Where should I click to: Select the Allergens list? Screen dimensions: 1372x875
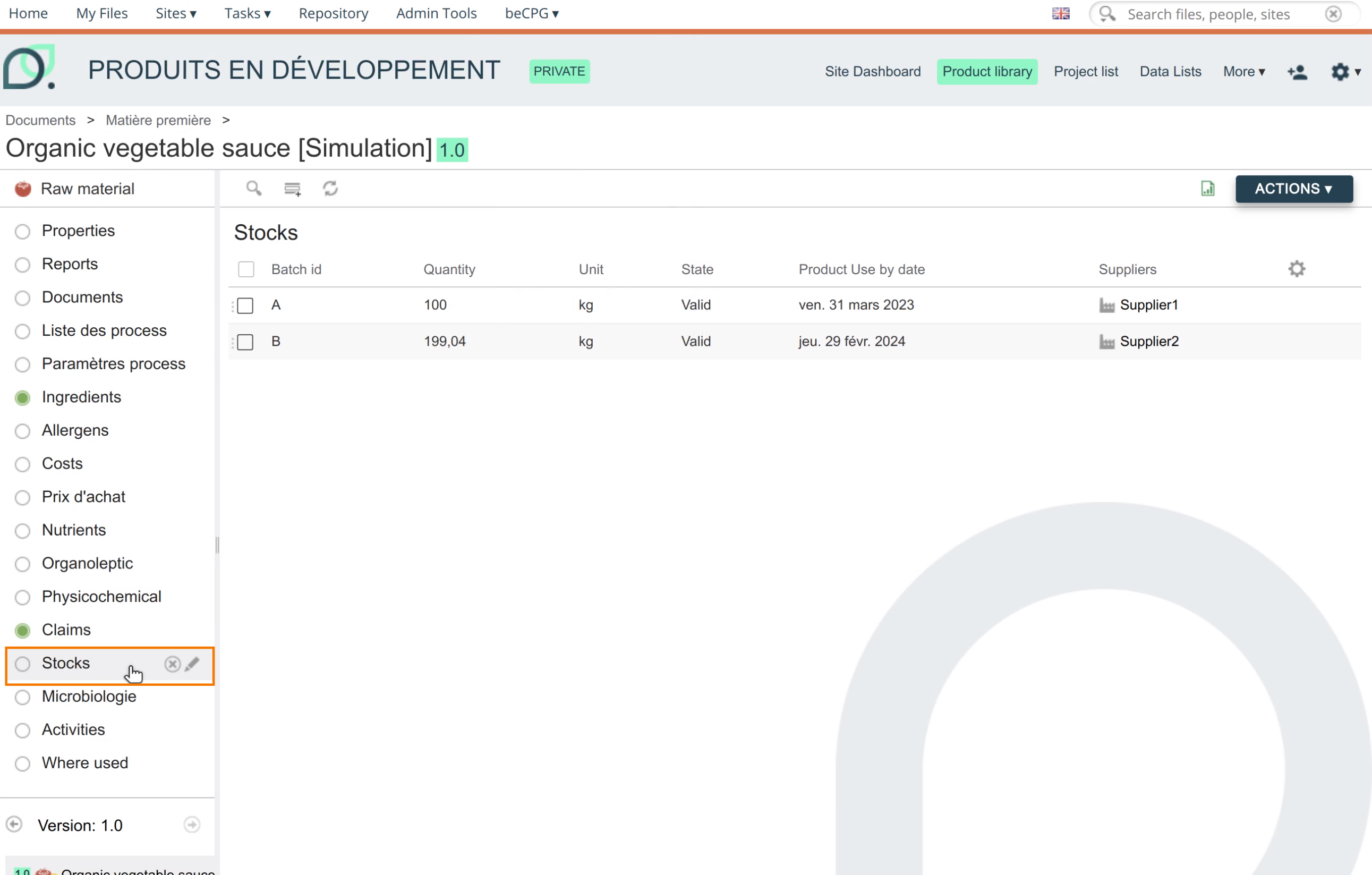(75, 430)
